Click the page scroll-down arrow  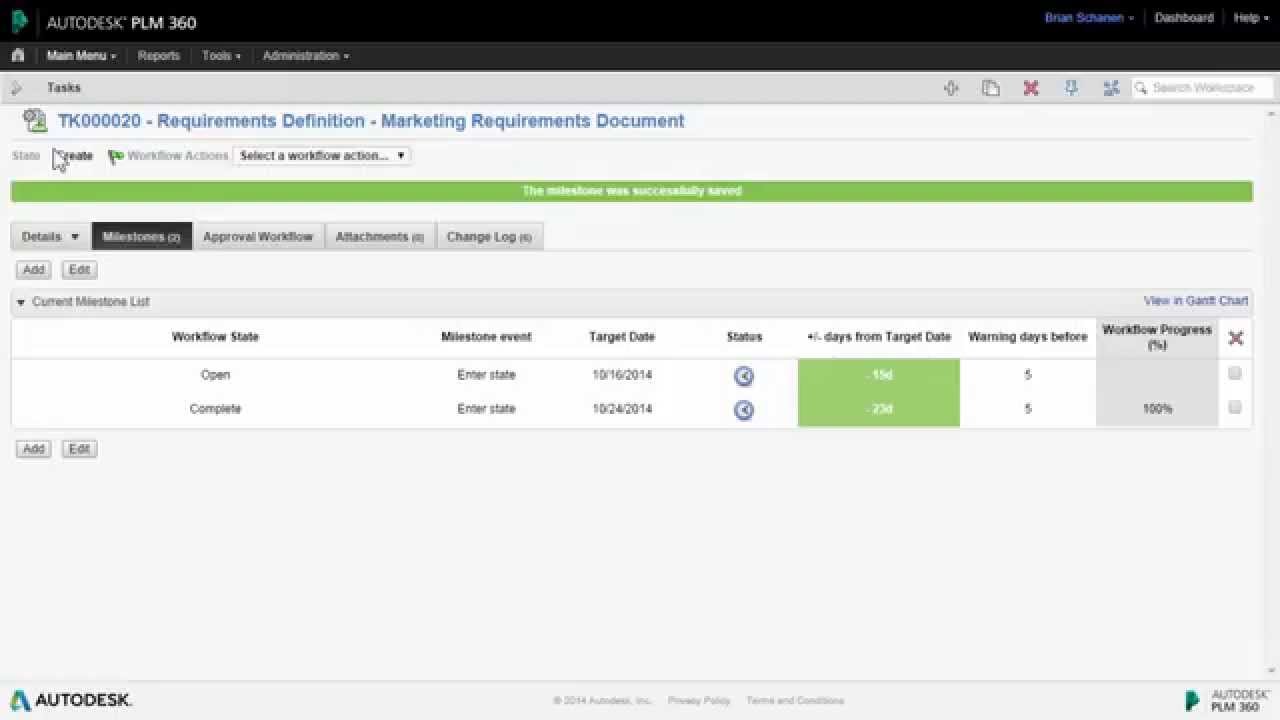click(x=1272, y=672)
